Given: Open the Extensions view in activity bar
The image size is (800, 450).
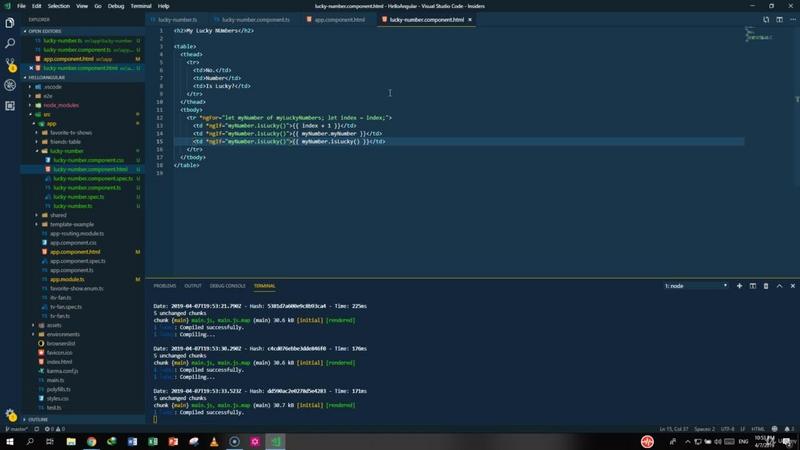Looking at the screenshot, I should tap(10, 106).
